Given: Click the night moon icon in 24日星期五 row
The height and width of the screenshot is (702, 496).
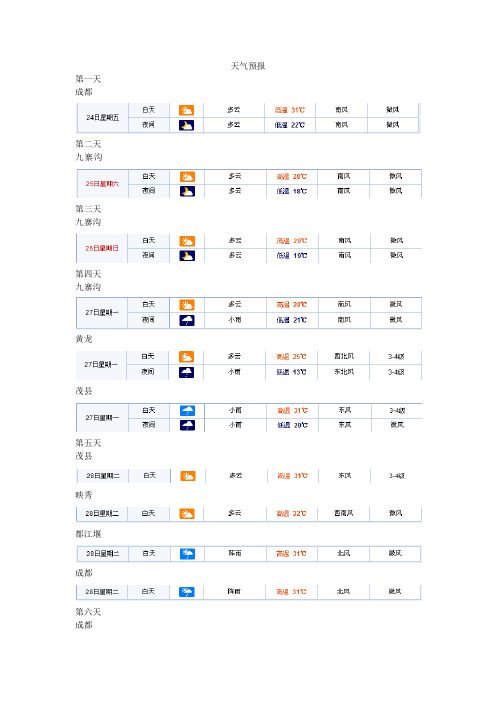Looking at the screenshot, I should coord(186,125).
